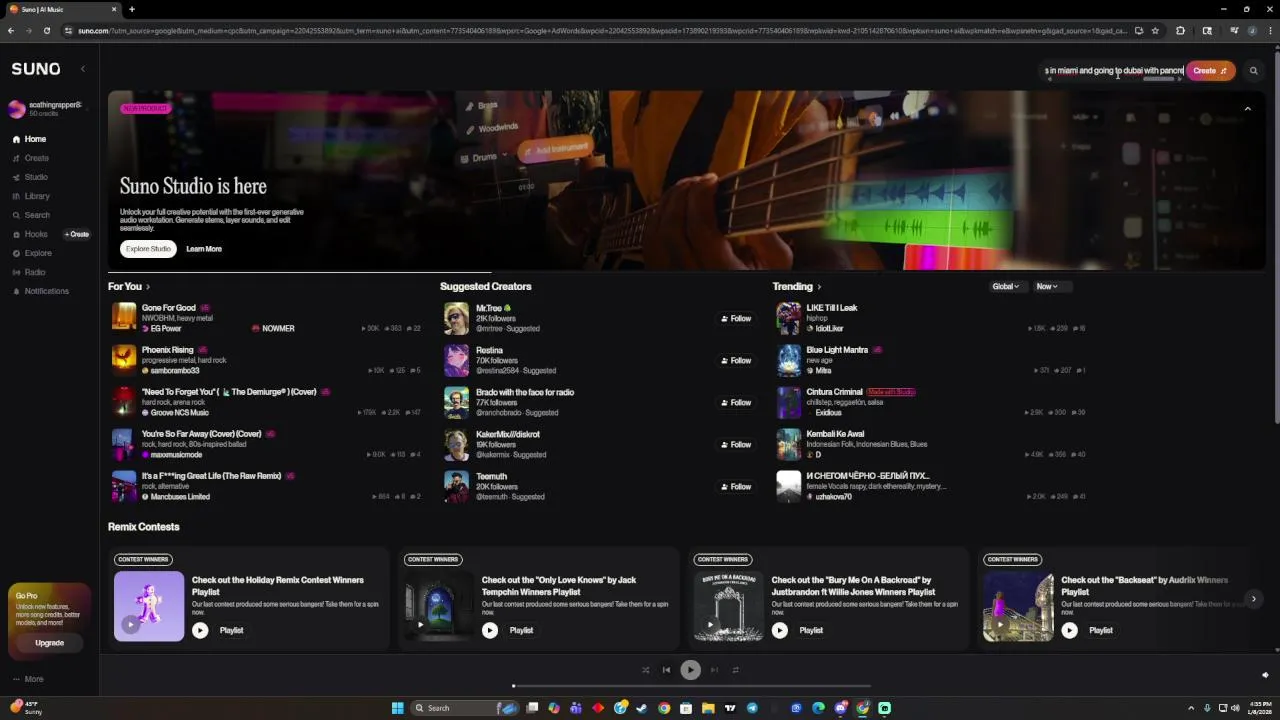
Task: Open the Gone For Good song cover
Action: pos(124,318)
